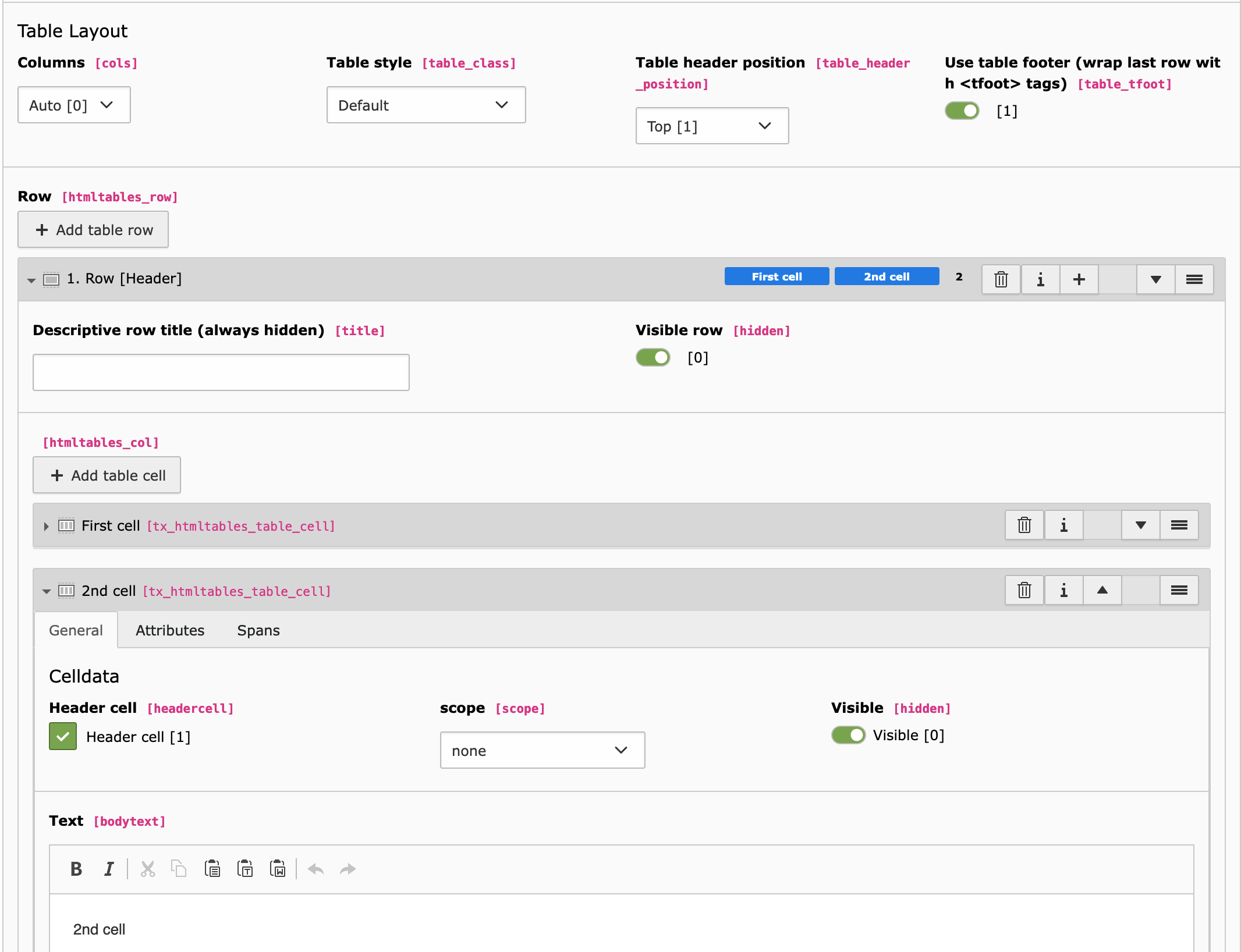Uncheck the Header cell checkbox
The height and width of the screenshot is (952, 1241).
coord(63,736)
